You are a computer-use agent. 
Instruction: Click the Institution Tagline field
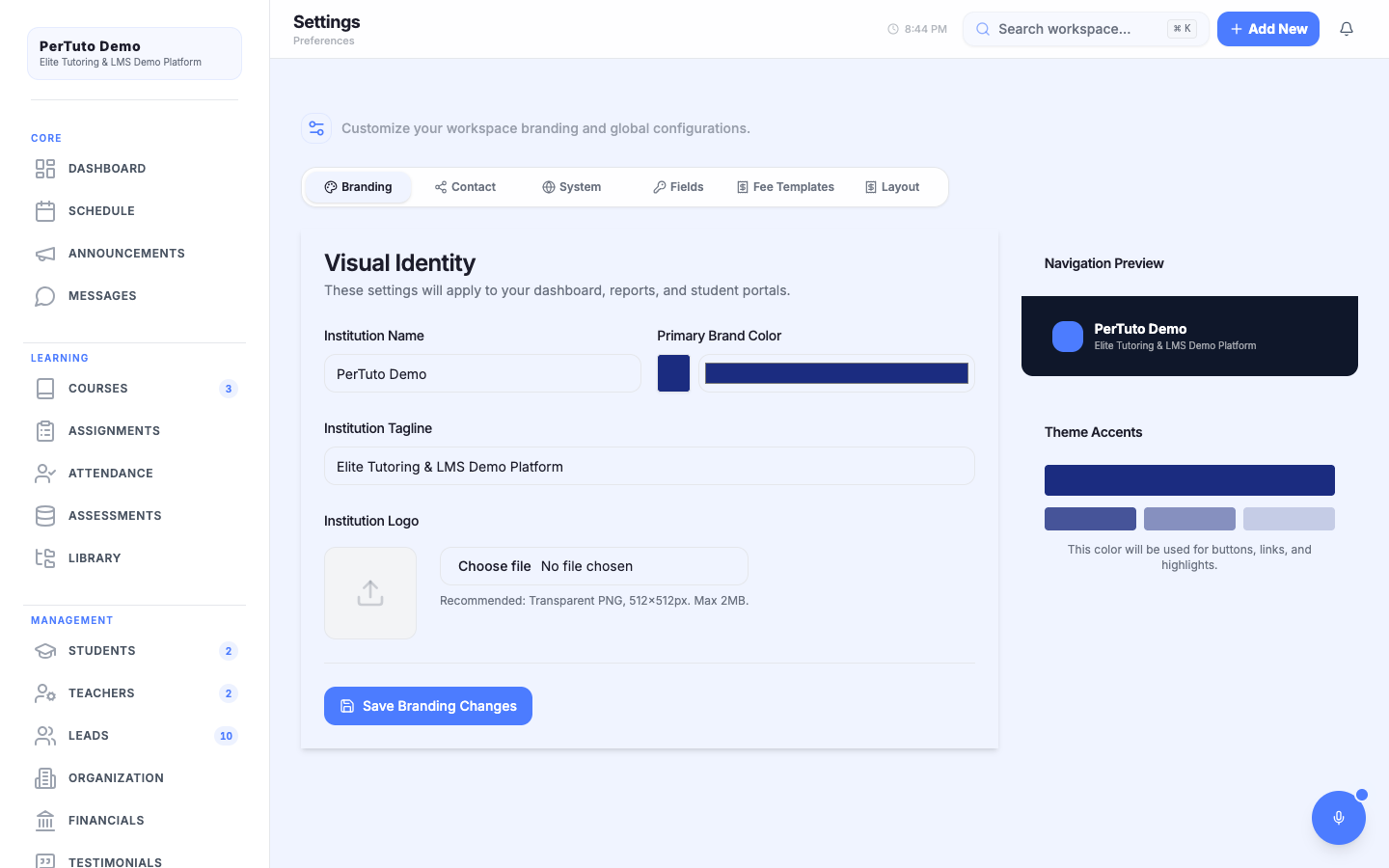(x=649, y=466)
